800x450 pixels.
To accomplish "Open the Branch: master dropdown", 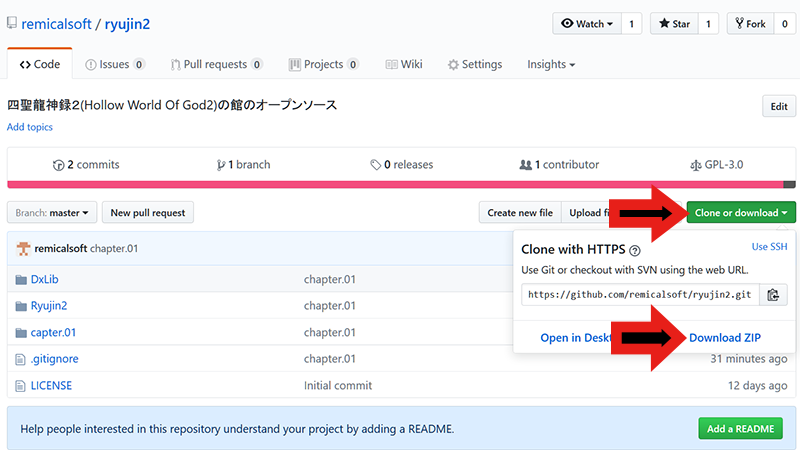I will [52, 212].
